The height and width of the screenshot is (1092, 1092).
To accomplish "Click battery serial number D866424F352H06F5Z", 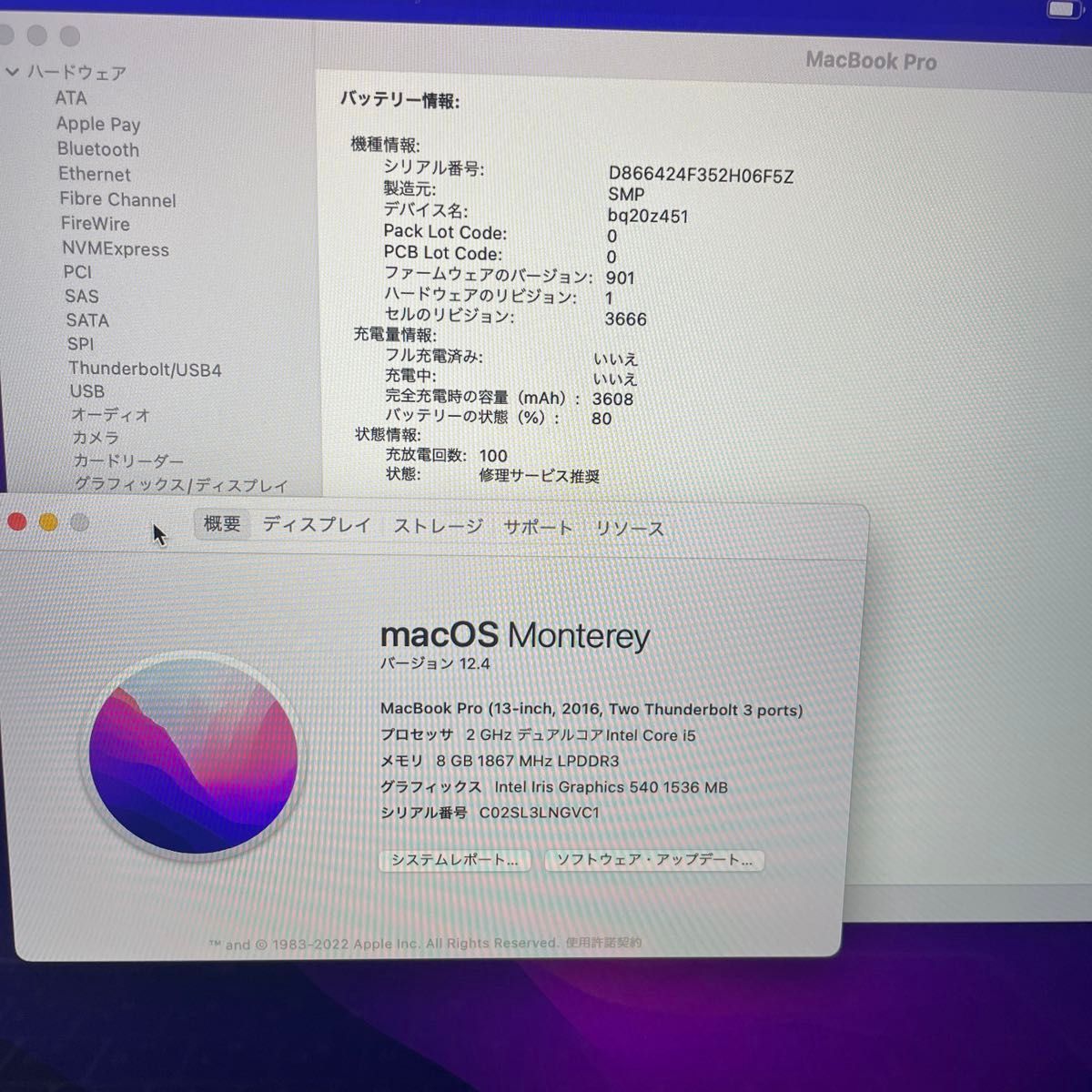I will click(701, 176).
